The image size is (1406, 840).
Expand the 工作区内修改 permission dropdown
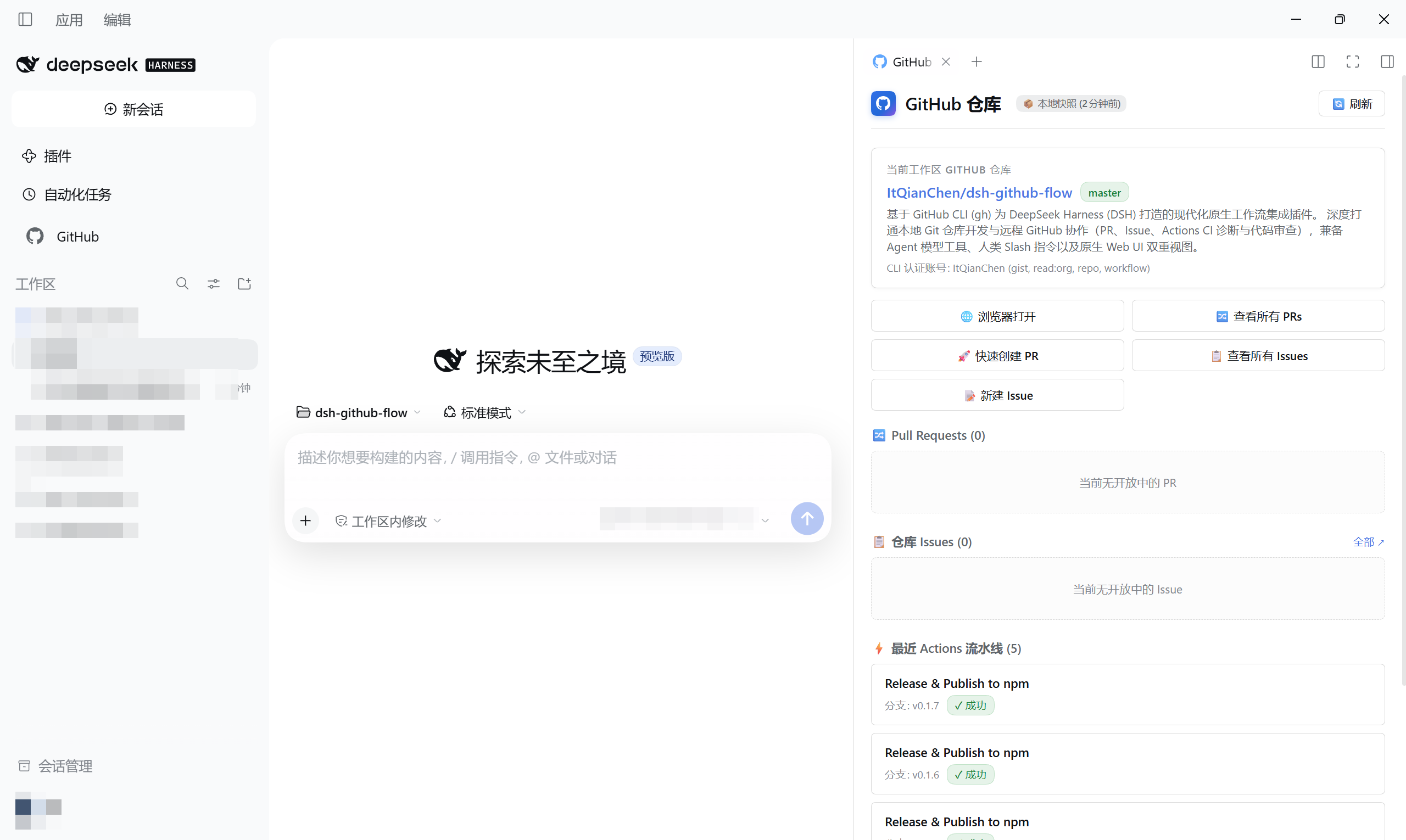(x=388, y=521)
